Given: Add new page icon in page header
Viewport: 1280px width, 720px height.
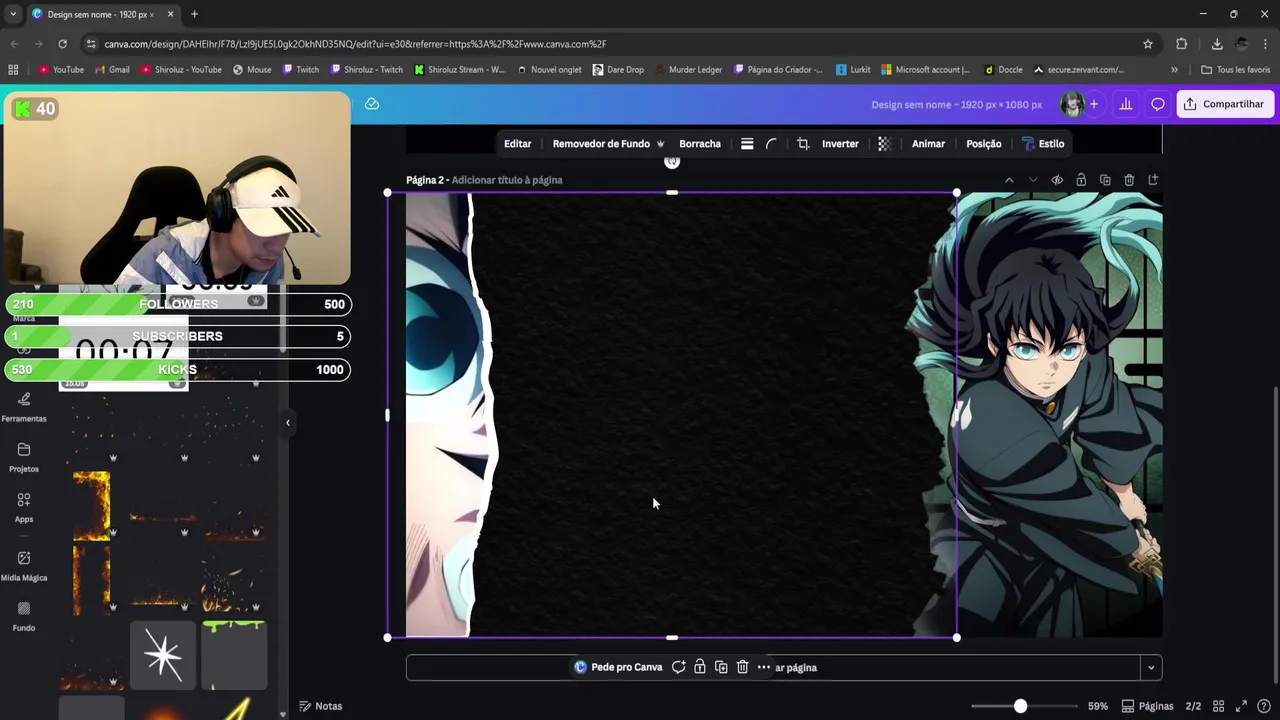Looking at the screenshot, I should point(1153,180).
